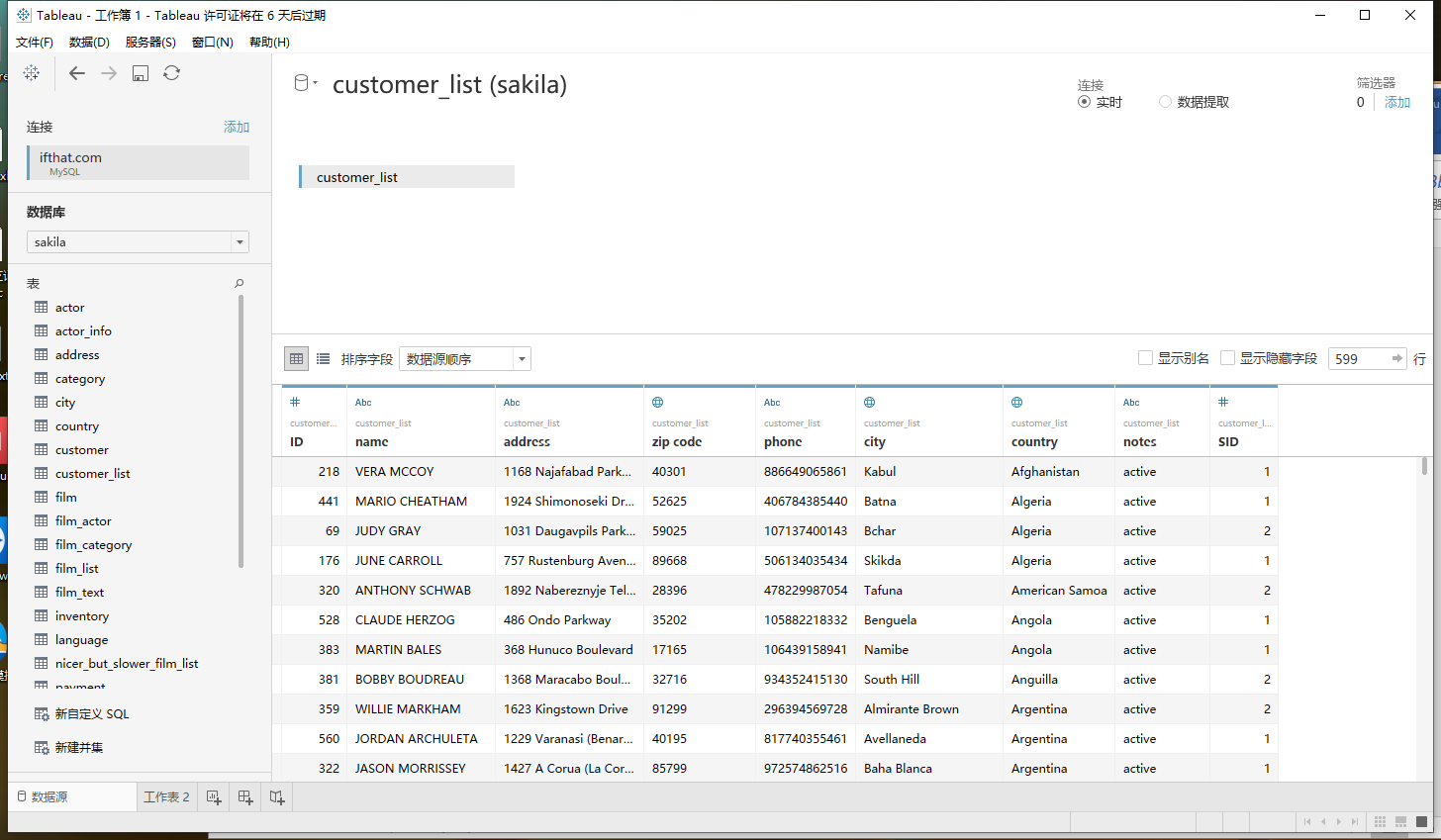Click 添加 link next to 连接

coord(237,128)
